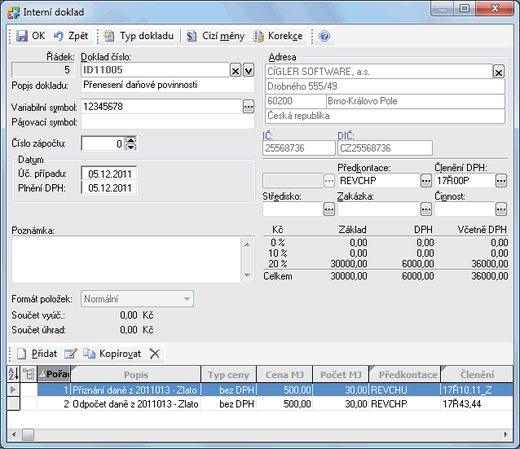
Task: Sort items with the A-Z sort icon
Action: point(13,374)
